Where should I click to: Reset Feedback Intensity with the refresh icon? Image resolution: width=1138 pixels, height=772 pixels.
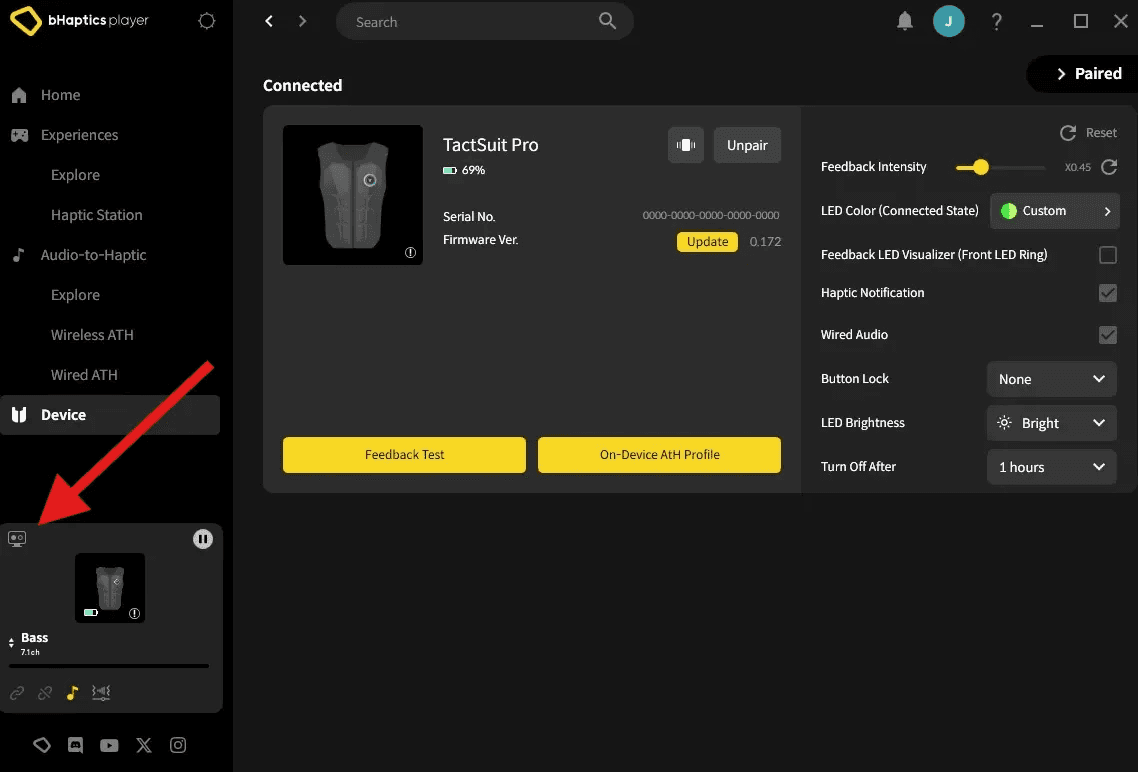pos(1108,167)
